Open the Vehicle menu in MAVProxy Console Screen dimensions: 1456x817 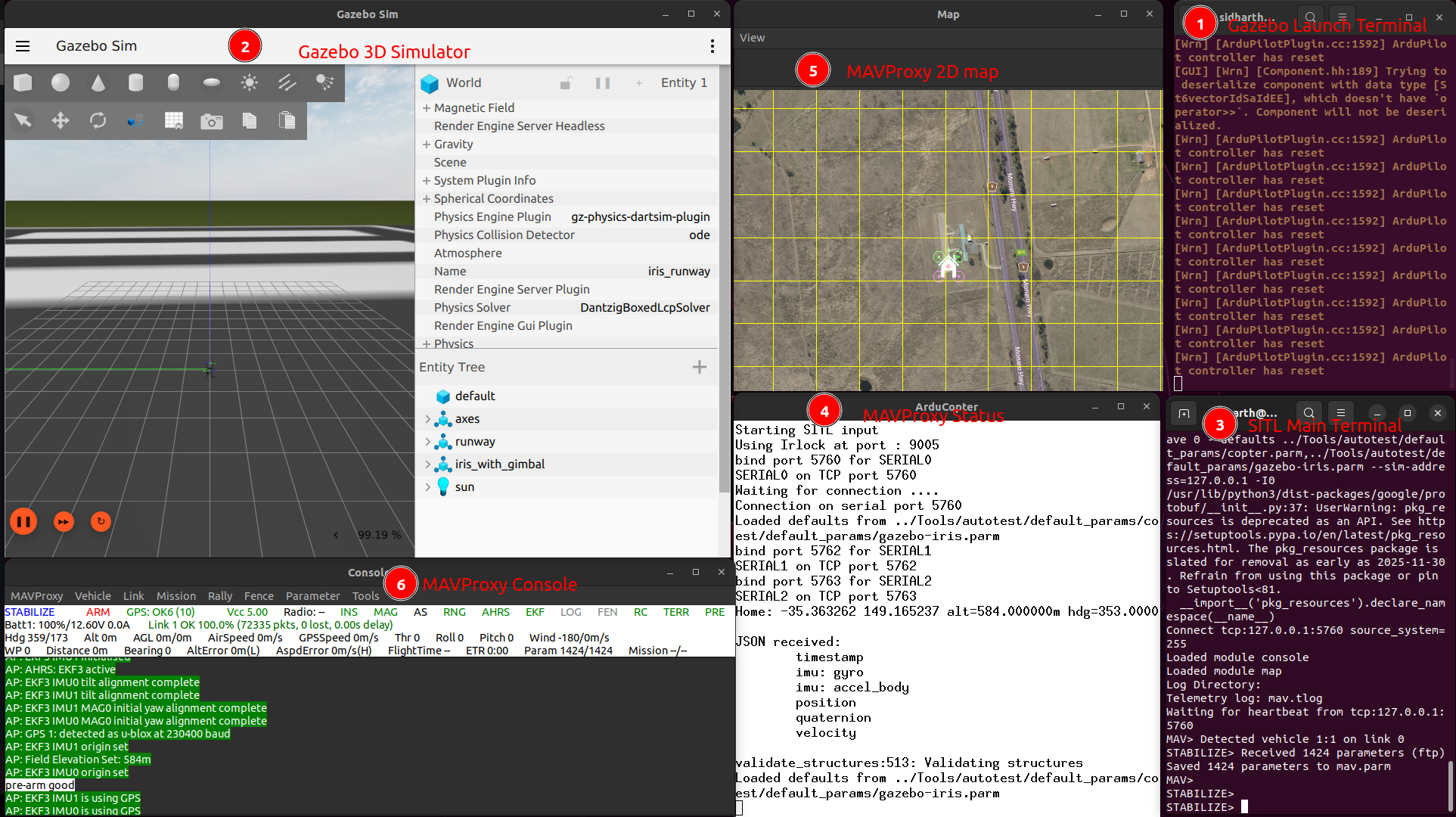click(x=92, y=596)
